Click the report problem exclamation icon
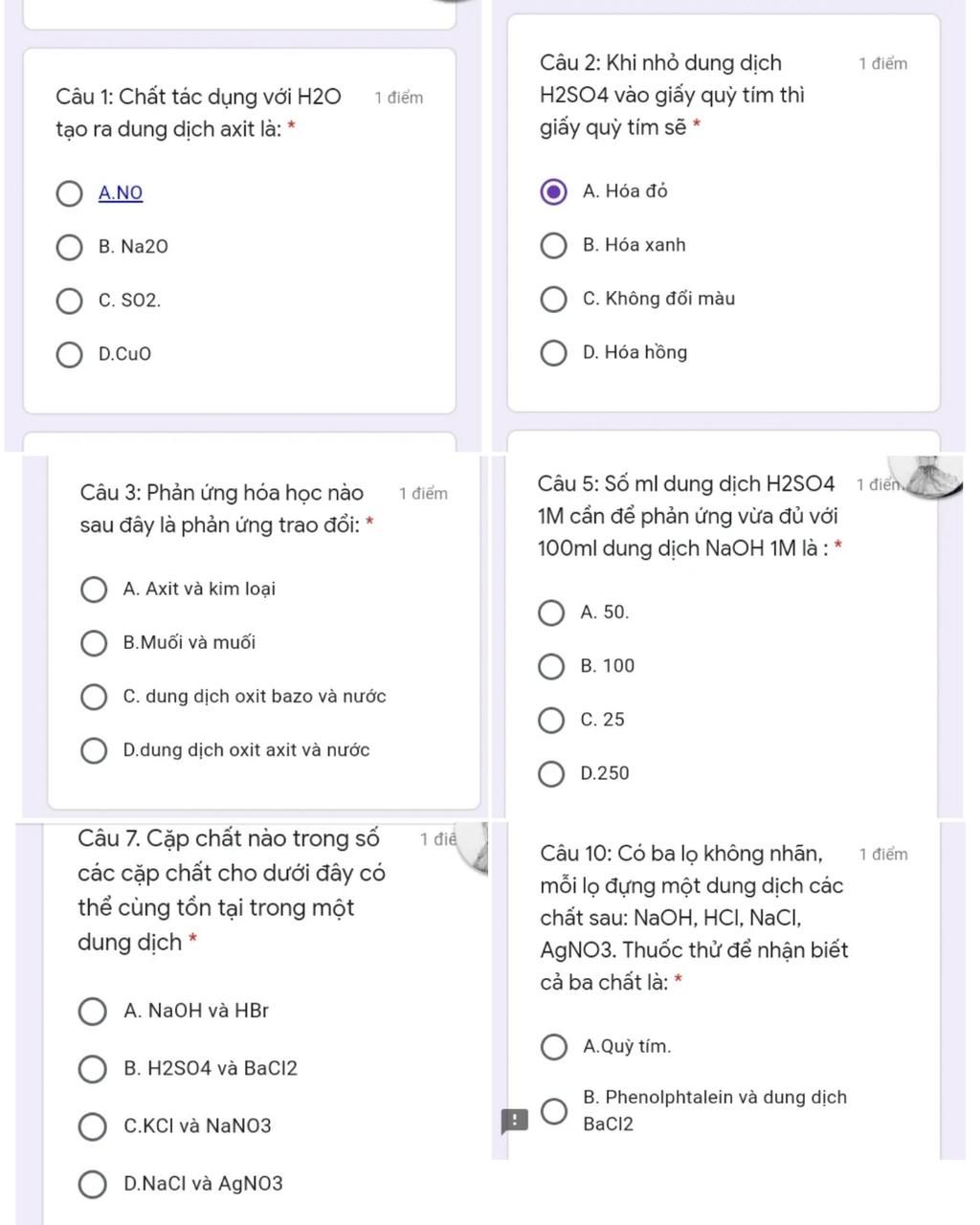 (514, 1120)
